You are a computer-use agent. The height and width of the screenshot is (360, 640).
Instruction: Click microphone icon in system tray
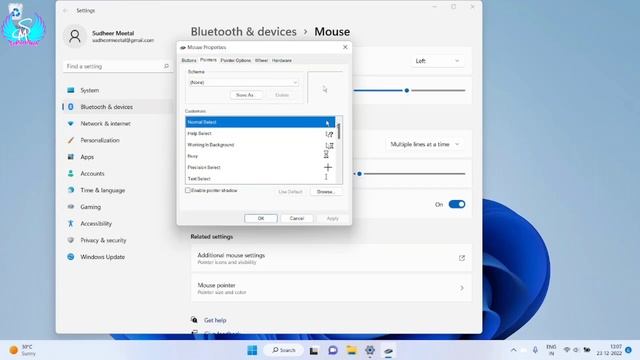tap(535, 350)
